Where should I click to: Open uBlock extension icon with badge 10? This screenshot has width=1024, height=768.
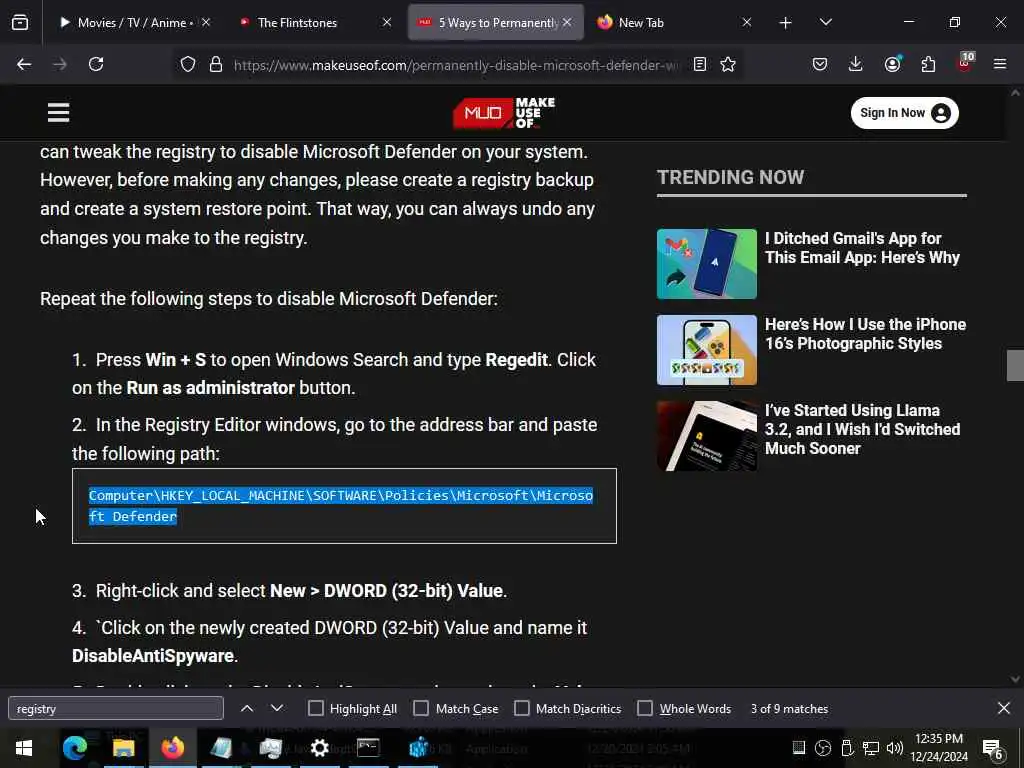(x=965, y=63)
